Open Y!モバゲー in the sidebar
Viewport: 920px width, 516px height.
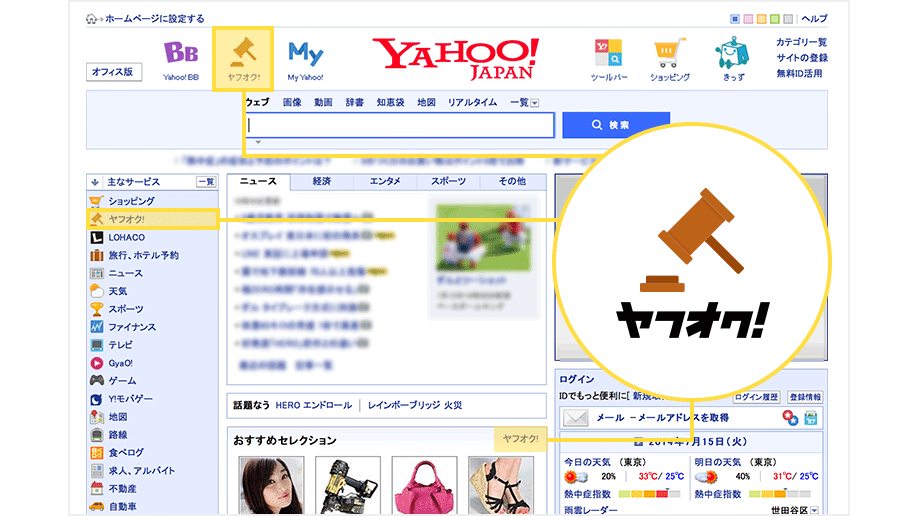(130, 399)
